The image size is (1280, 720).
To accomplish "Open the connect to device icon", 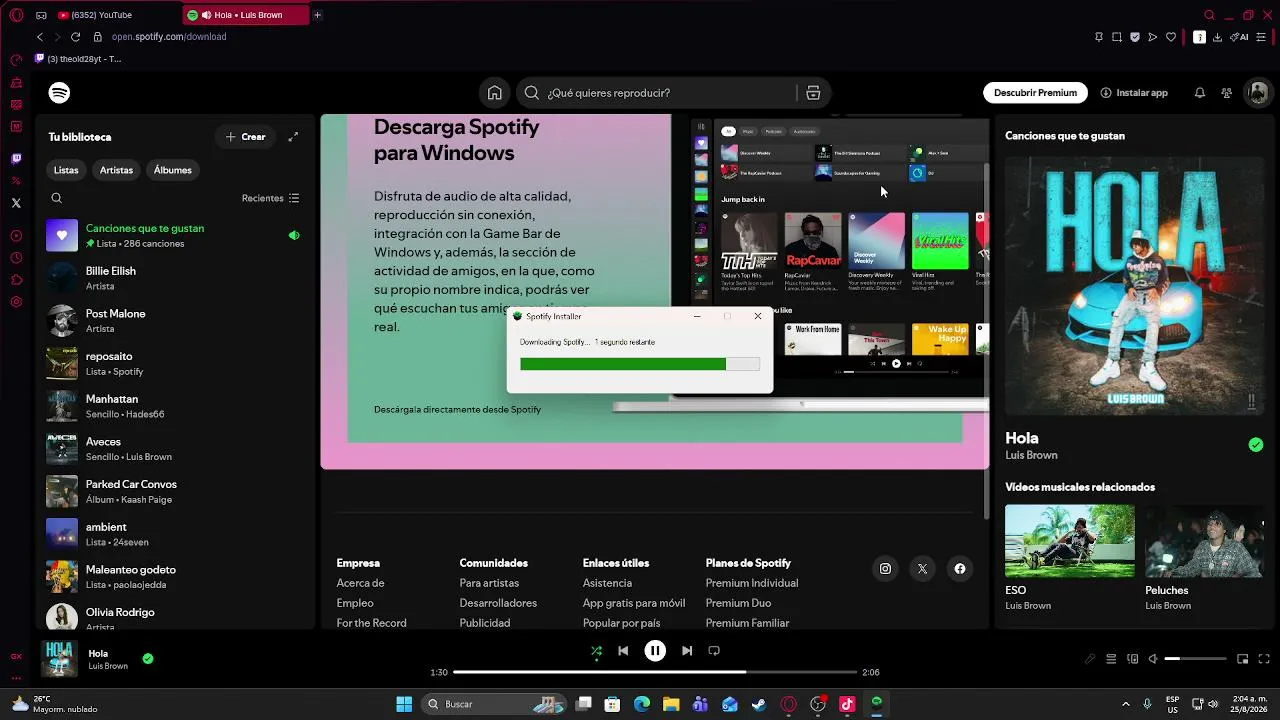I will point(1132,659).
